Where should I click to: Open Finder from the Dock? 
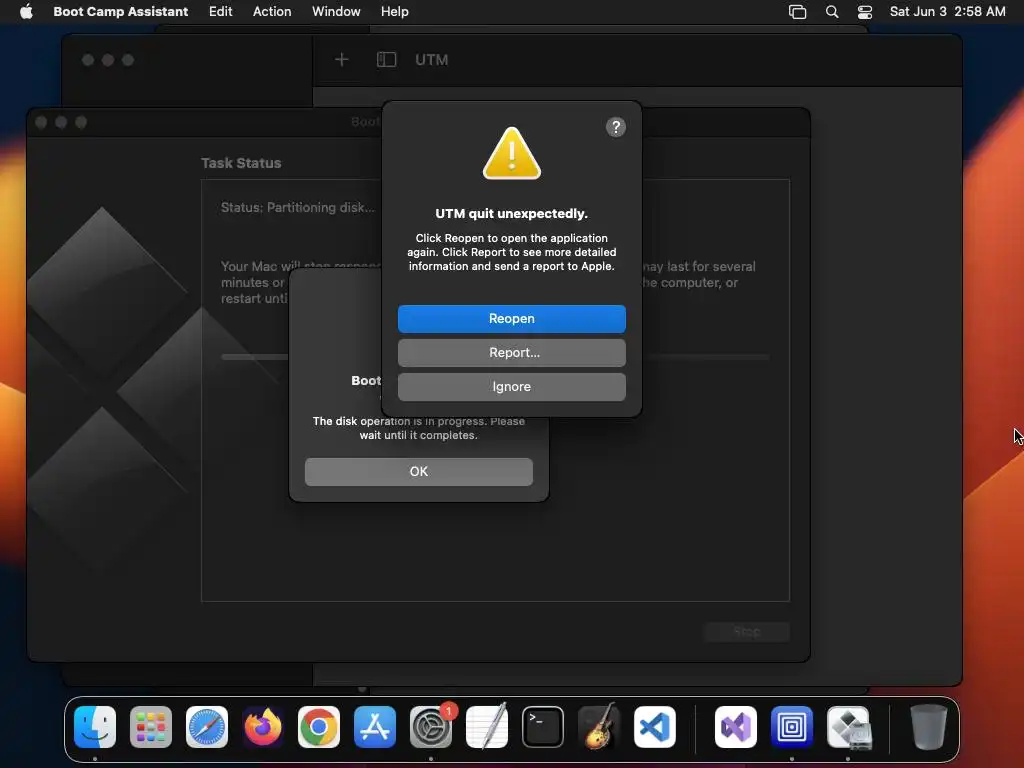(x=95, y=727)
